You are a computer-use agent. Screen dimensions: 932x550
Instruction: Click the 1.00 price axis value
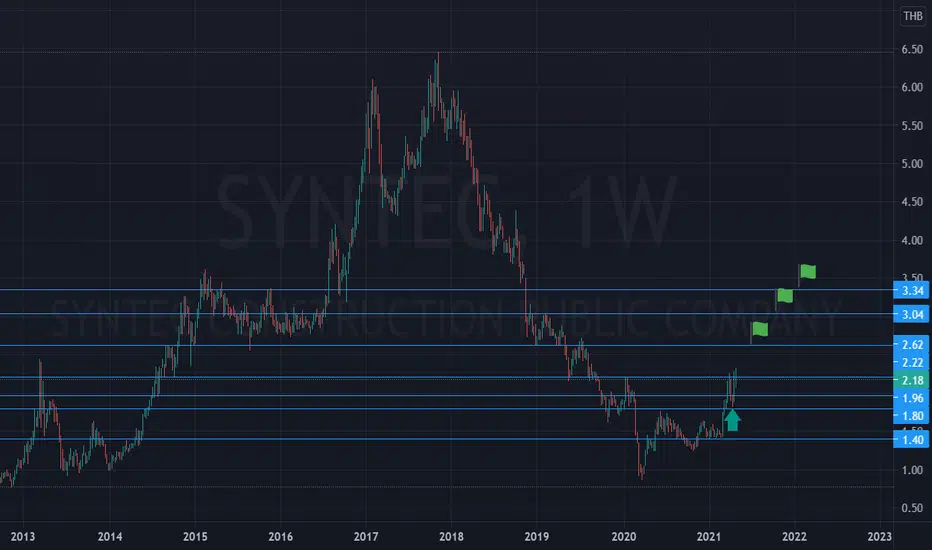point(912,470)
